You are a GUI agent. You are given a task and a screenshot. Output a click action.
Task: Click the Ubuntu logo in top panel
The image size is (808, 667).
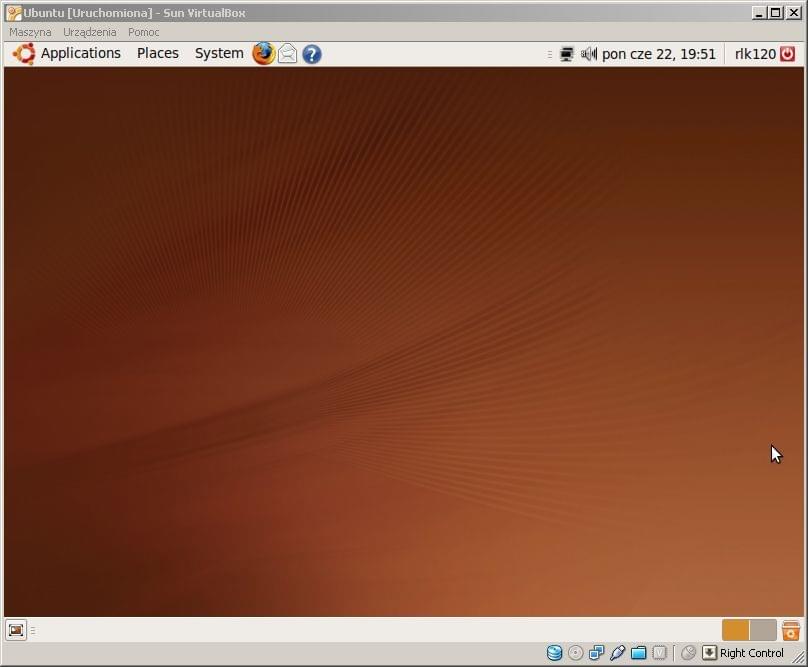[24, 54]
